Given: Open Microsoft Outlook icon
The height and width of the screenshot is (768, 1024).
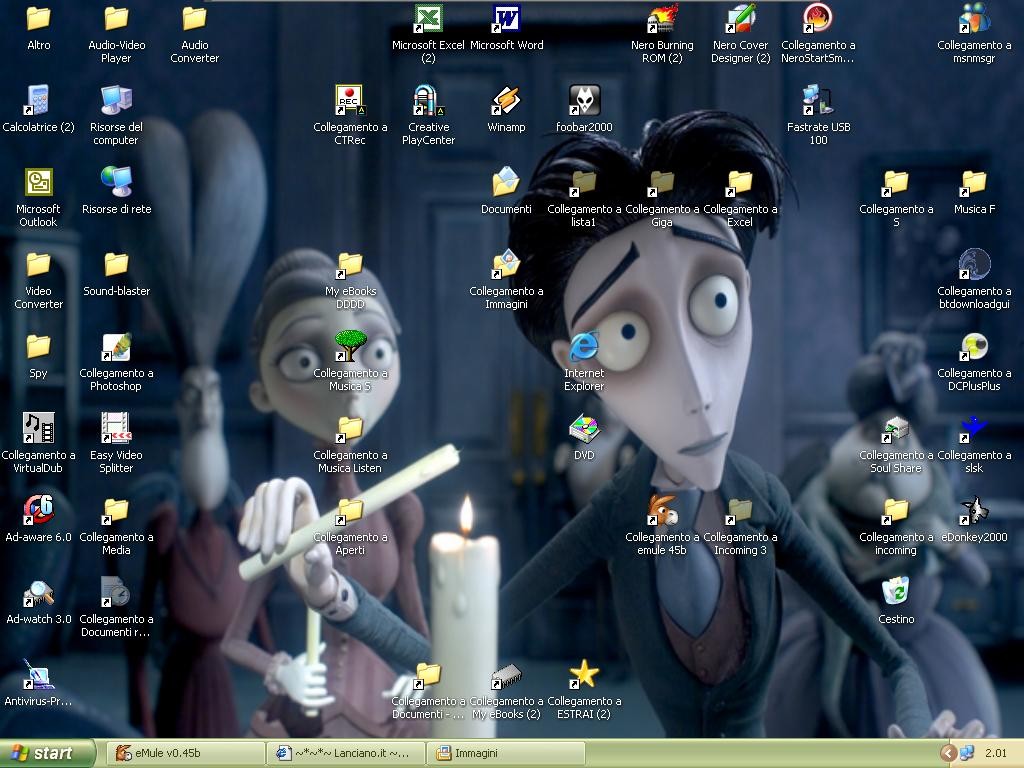Looking at the screenshot, I should pos(39,183).
